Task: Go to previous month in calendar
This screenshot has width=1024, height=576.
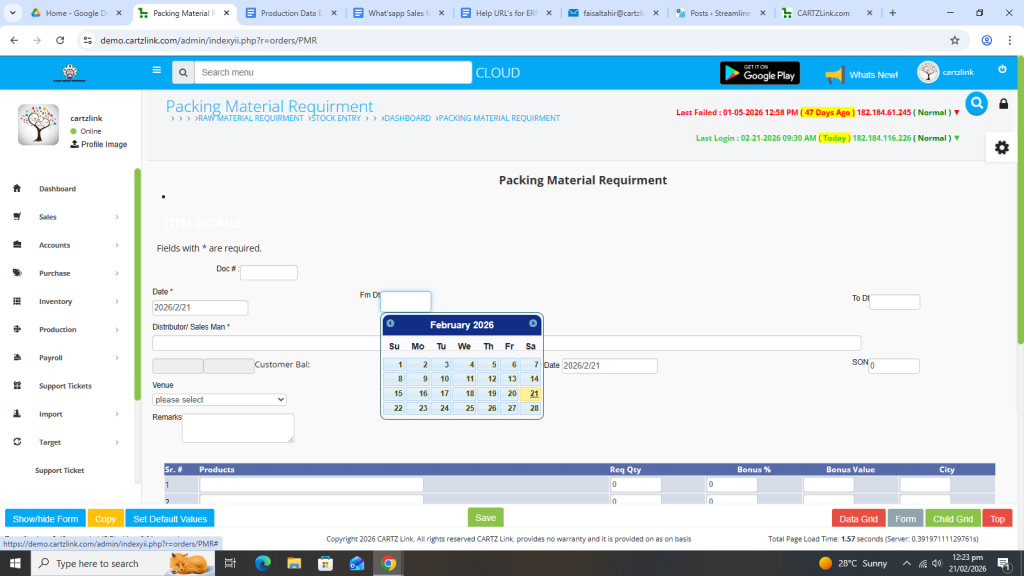Action: pyautogui.click(x=390, y=324)
